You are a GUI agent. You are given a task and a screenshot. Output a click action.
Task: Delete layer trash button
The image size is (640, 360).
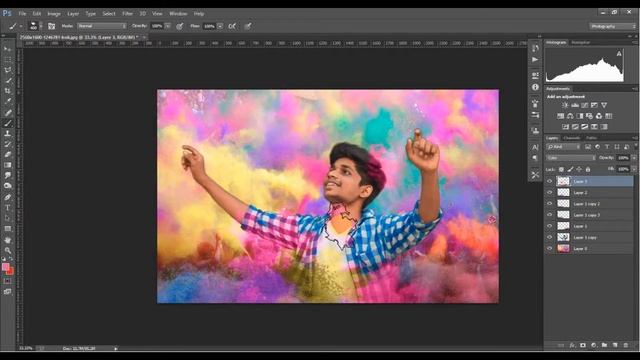point(626,345)
